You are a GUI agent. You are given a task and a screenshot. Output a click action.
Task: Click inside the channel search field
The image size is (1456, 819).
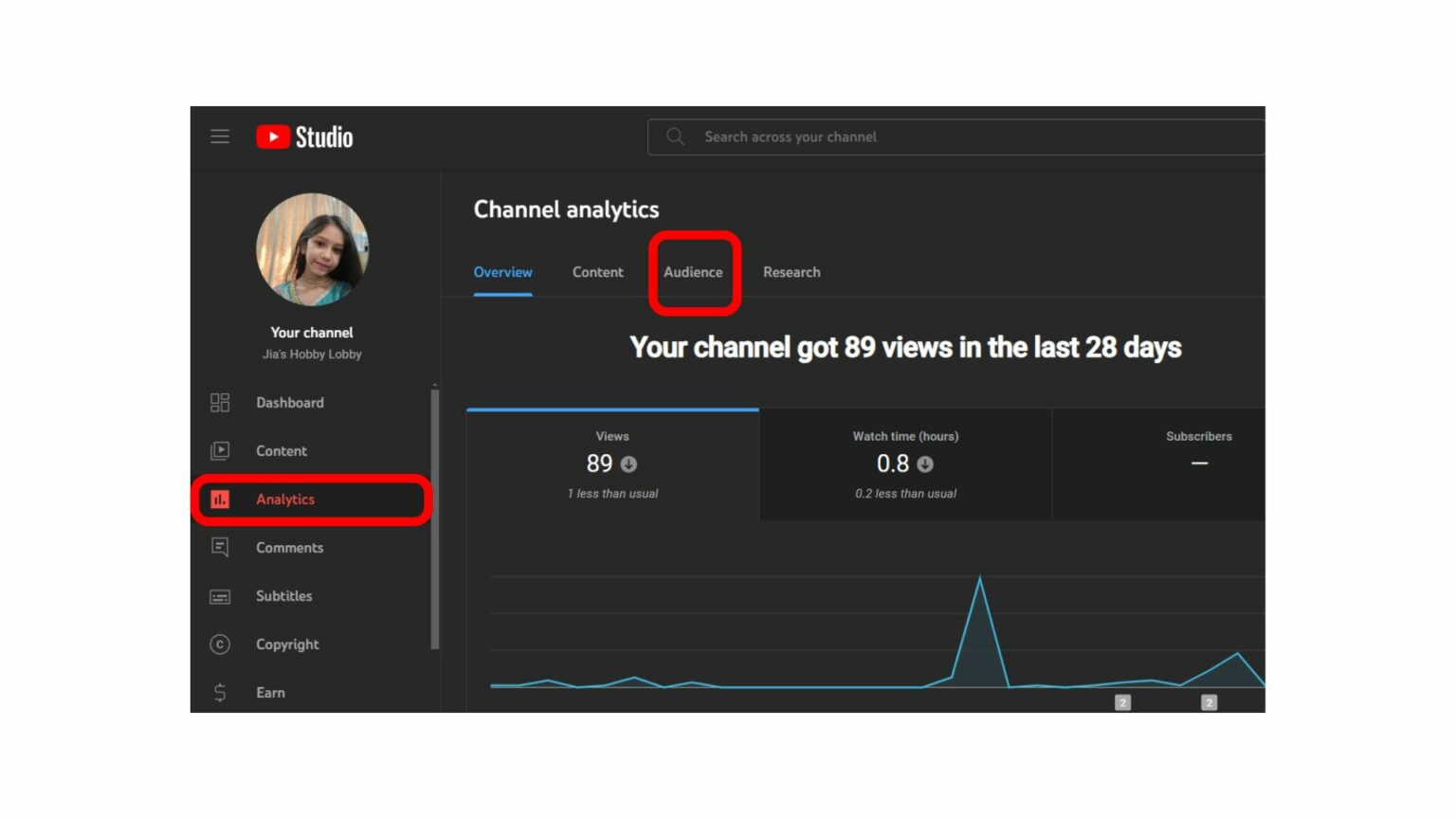tap(853, 136)
